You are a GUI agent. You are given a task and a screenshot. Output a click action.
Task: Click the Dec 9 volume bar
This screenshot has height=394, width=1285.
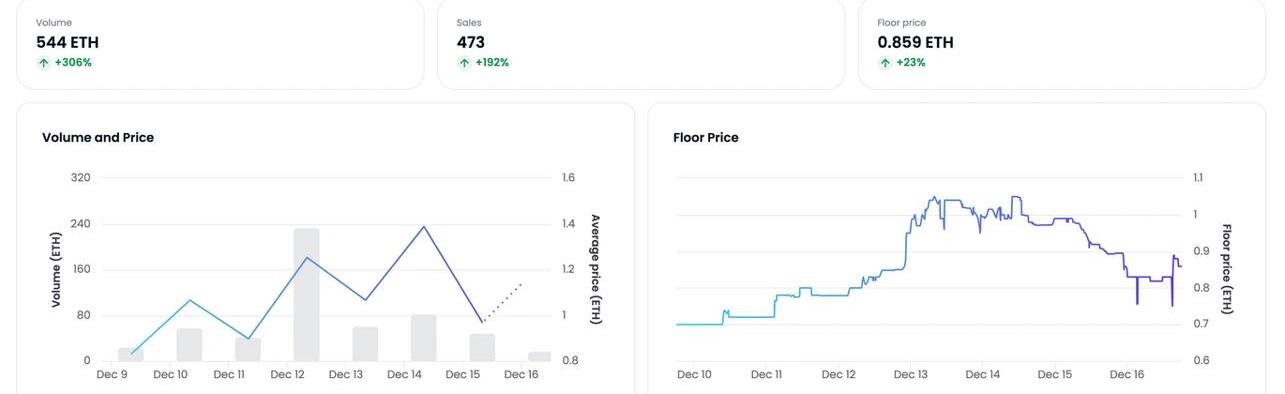point(131,355)
